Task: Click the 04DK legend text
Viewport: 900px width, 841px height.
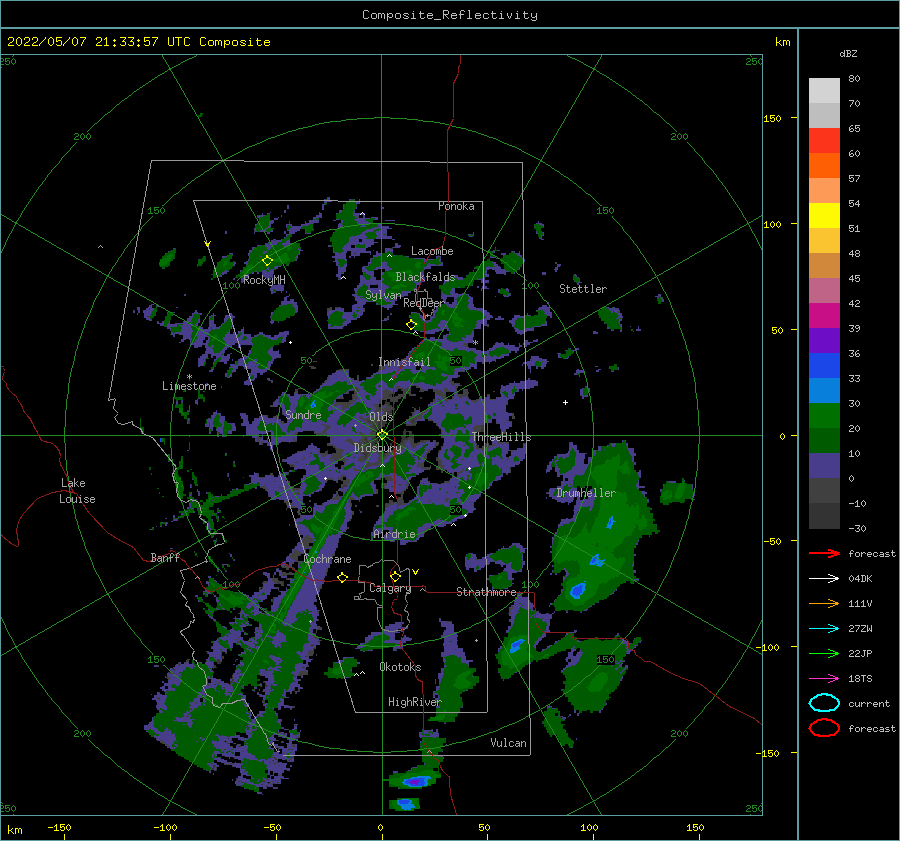Action: coord(860,578)
